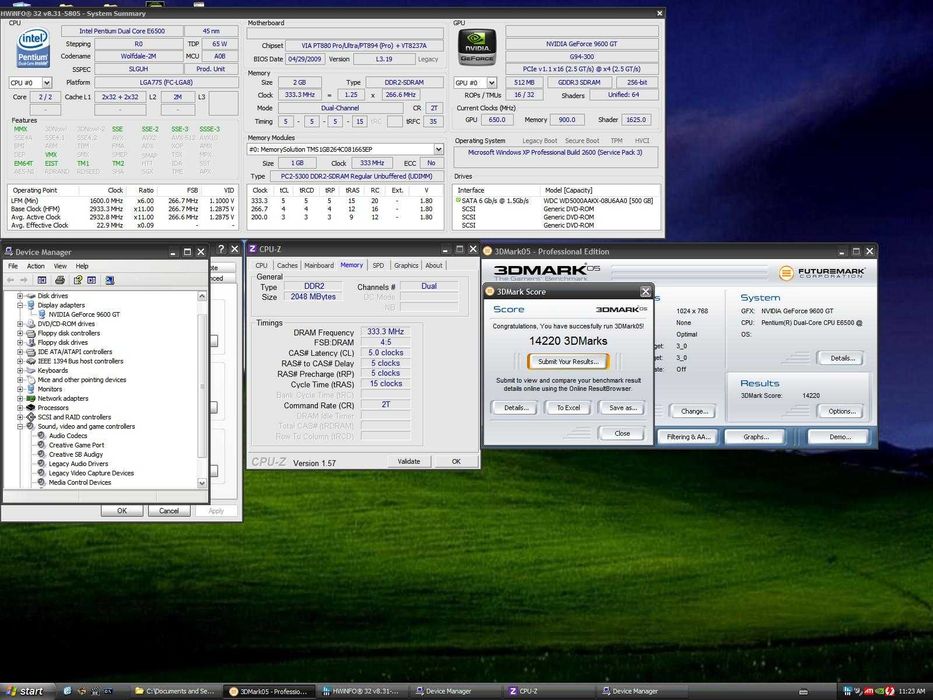Open the CPU #0 selector dropdown
Viewport: 933px width, 700px height.
pos(46,83)
